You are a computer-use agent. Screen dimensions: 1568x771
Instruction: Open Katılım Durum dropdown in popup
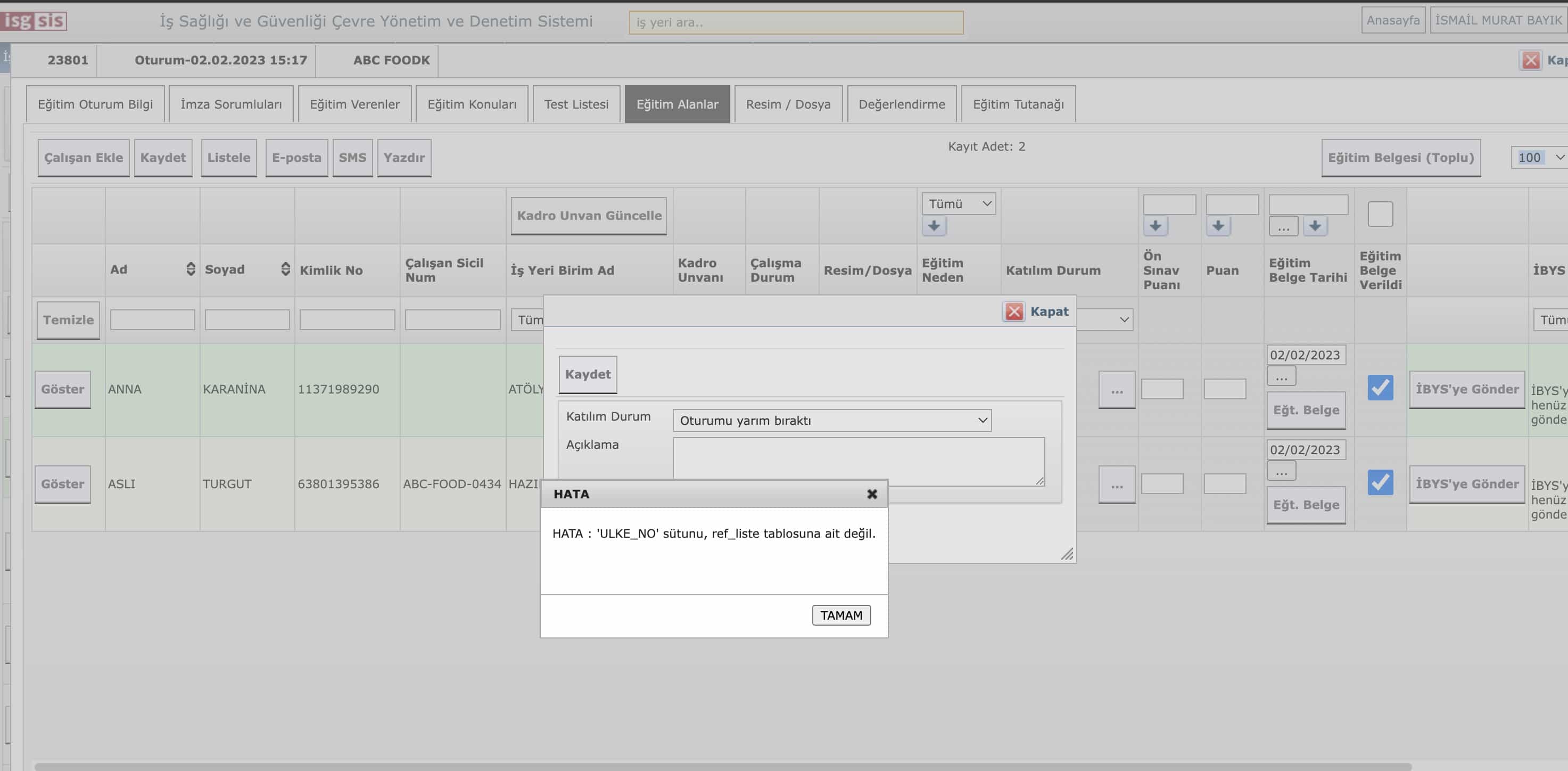coord(831,420)
